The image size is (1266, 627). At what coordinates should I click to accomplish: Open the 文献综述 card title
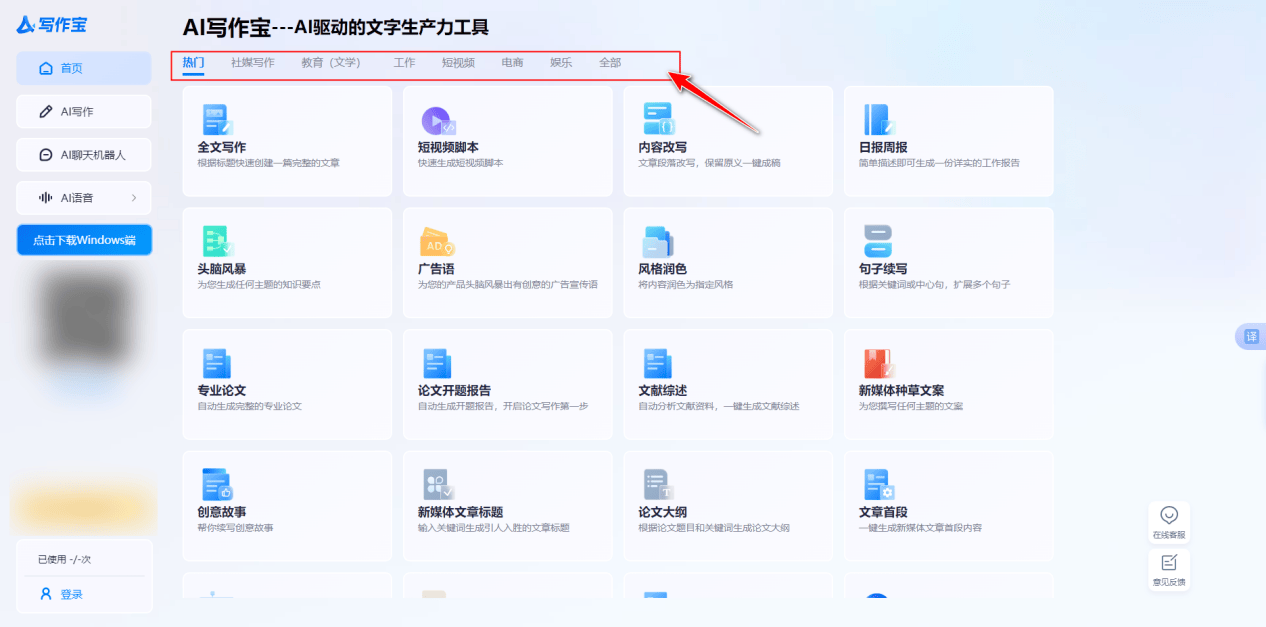[x=662, y=390]
